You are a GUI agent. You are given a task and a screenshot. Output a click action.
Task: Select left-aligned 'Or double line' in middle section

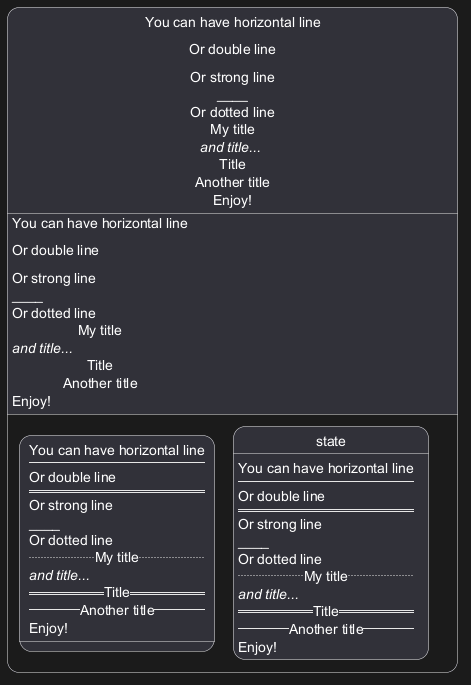point(55,250)
